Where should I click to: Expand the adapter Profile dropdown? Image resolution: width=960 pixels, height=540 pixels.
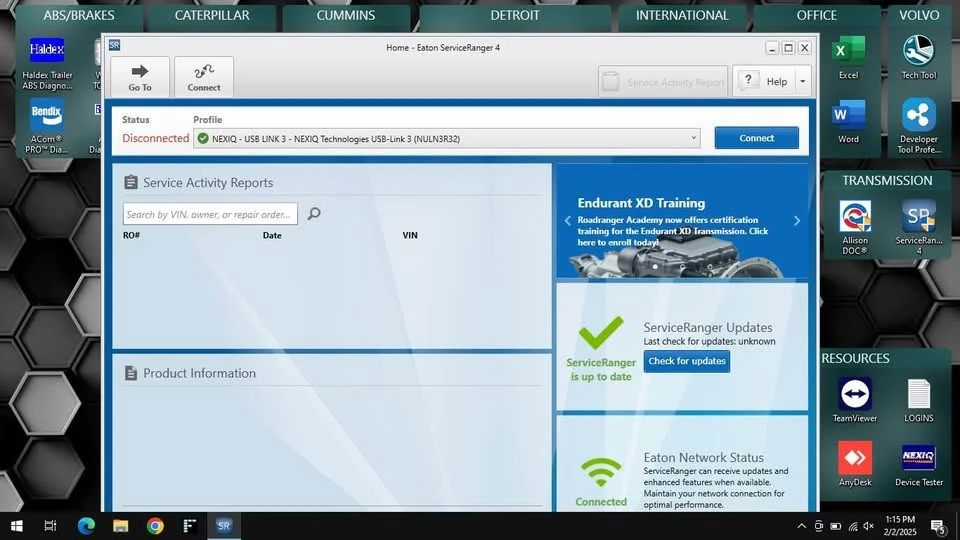(x=693, y=138)
